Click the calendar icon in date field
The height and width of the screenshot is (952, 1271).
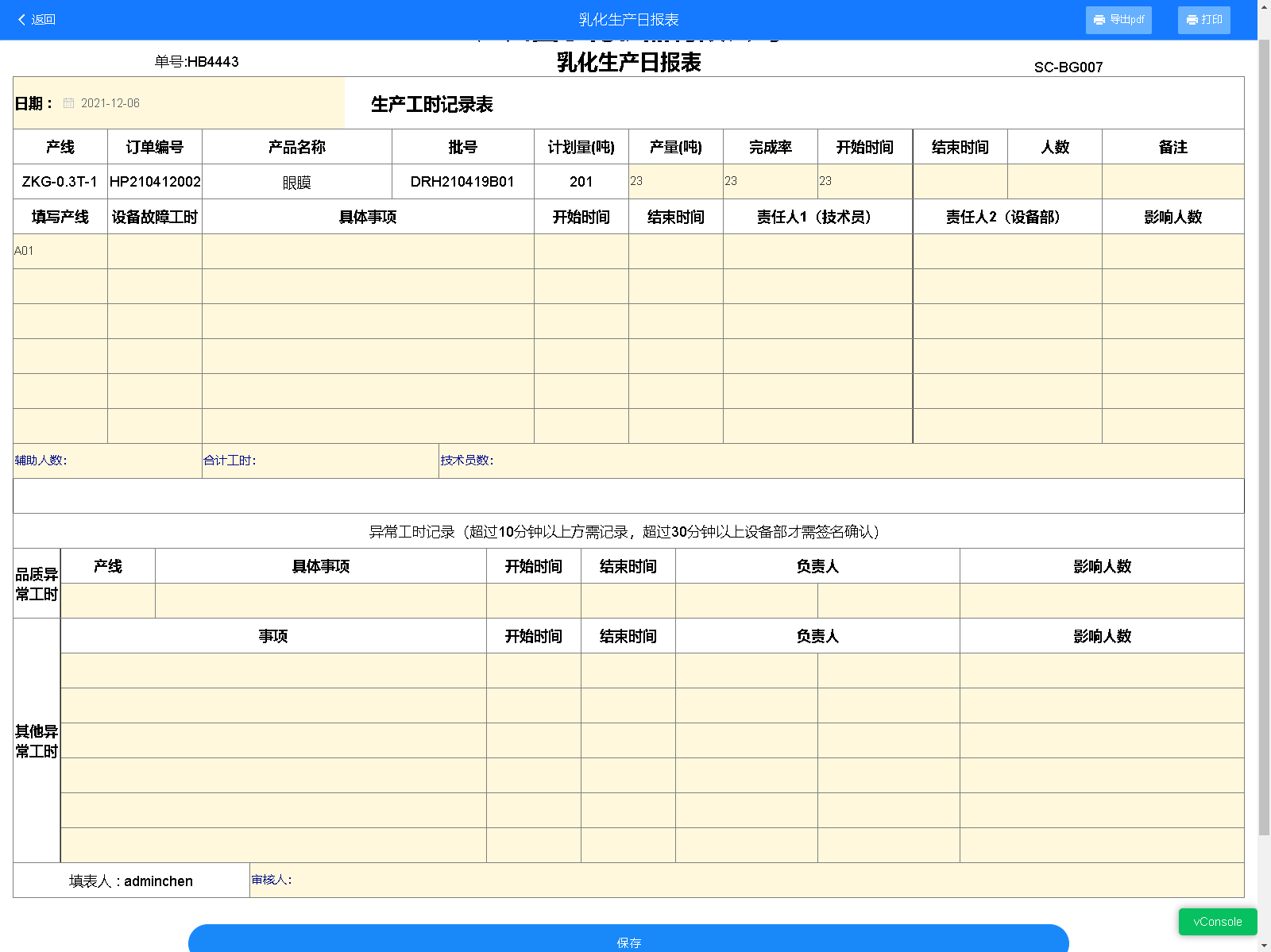pyautogui.click(x=69, y=103)
